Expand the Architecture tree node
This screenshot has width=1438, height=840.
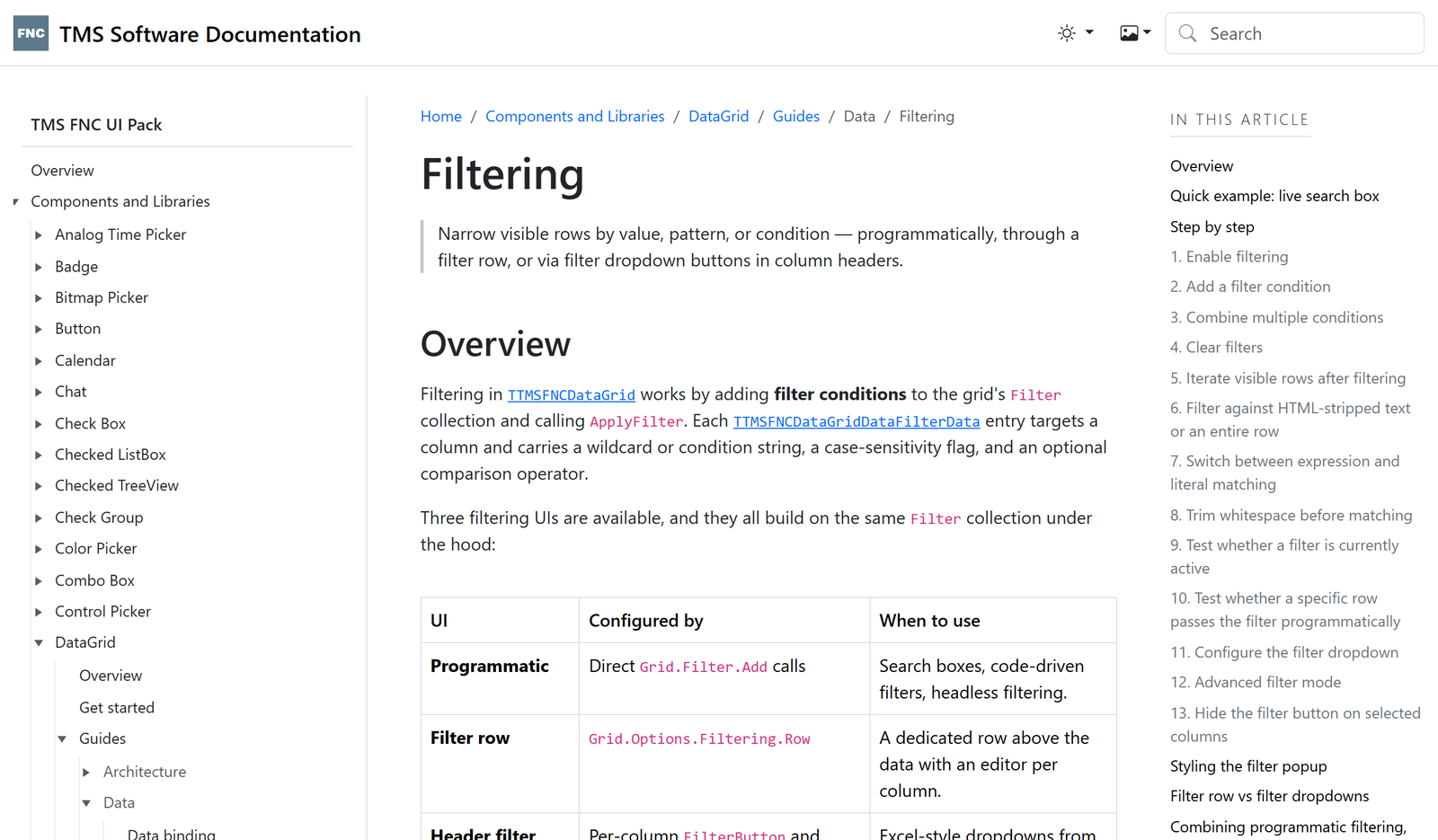click(x=86, y=772)
